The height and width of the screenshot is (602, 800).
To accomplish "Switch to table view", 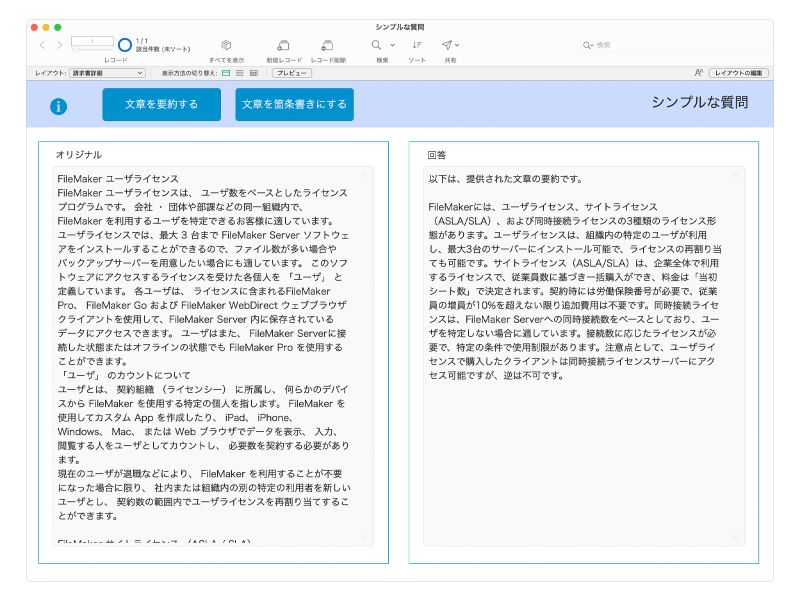I will (x=254, y=73).
